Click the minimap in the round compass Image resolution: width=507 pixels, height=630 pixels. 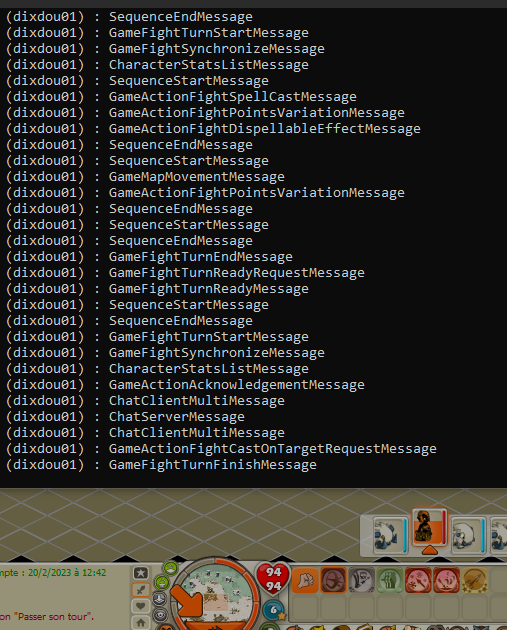point(215,594)
